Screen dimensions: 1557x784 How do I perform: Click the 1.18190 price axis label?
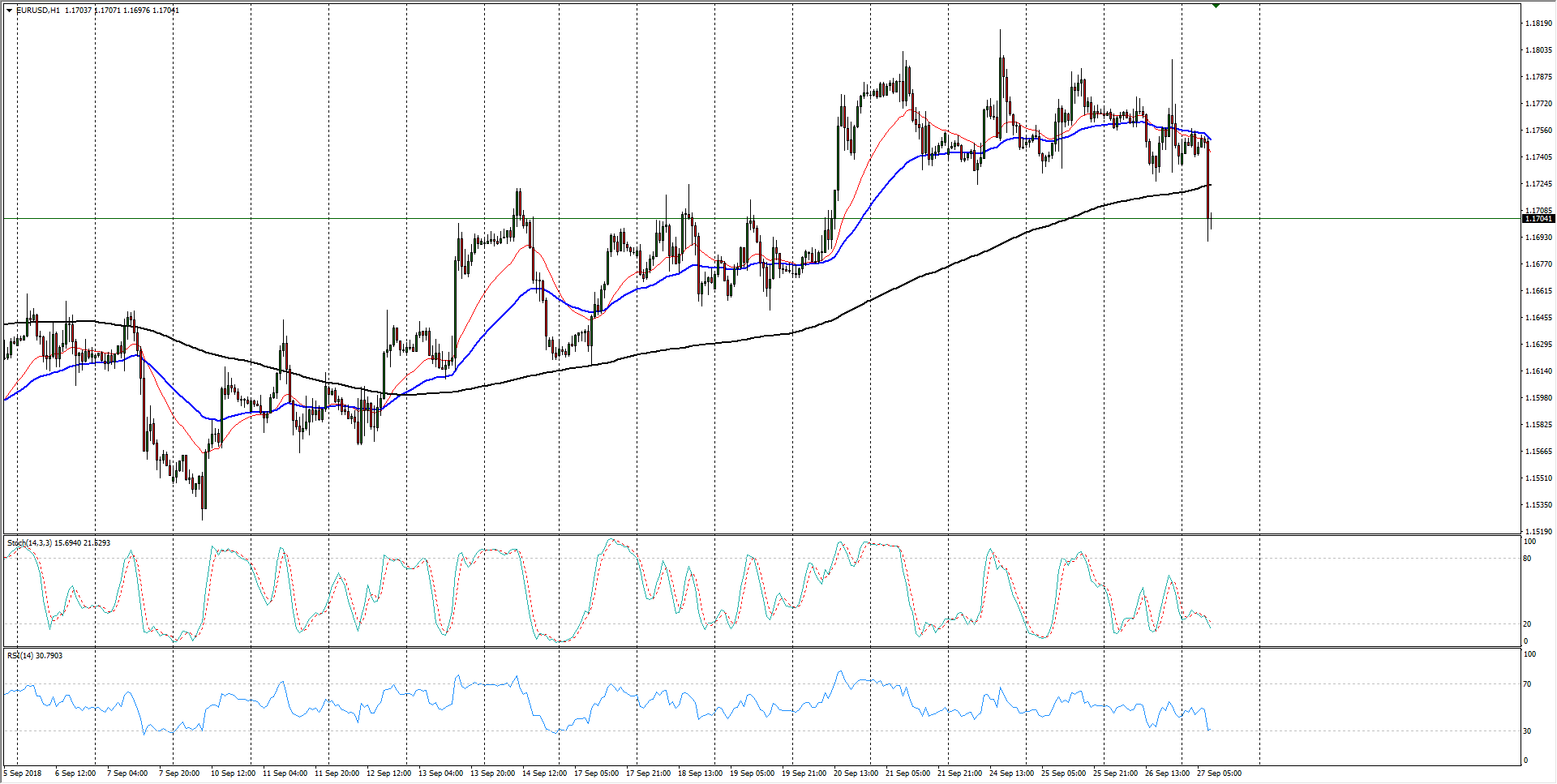coord(1538,24)
